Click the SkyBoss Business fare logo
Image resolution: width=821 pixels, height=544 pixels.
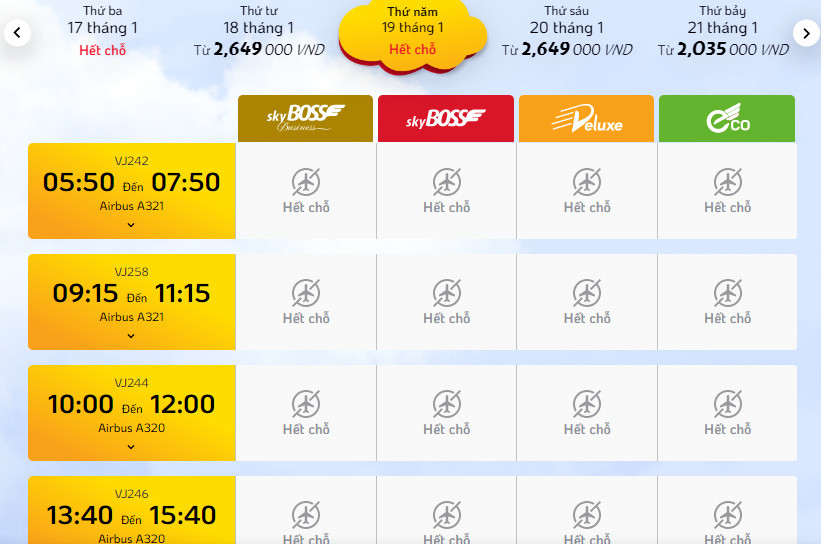(x=305, y=119)
